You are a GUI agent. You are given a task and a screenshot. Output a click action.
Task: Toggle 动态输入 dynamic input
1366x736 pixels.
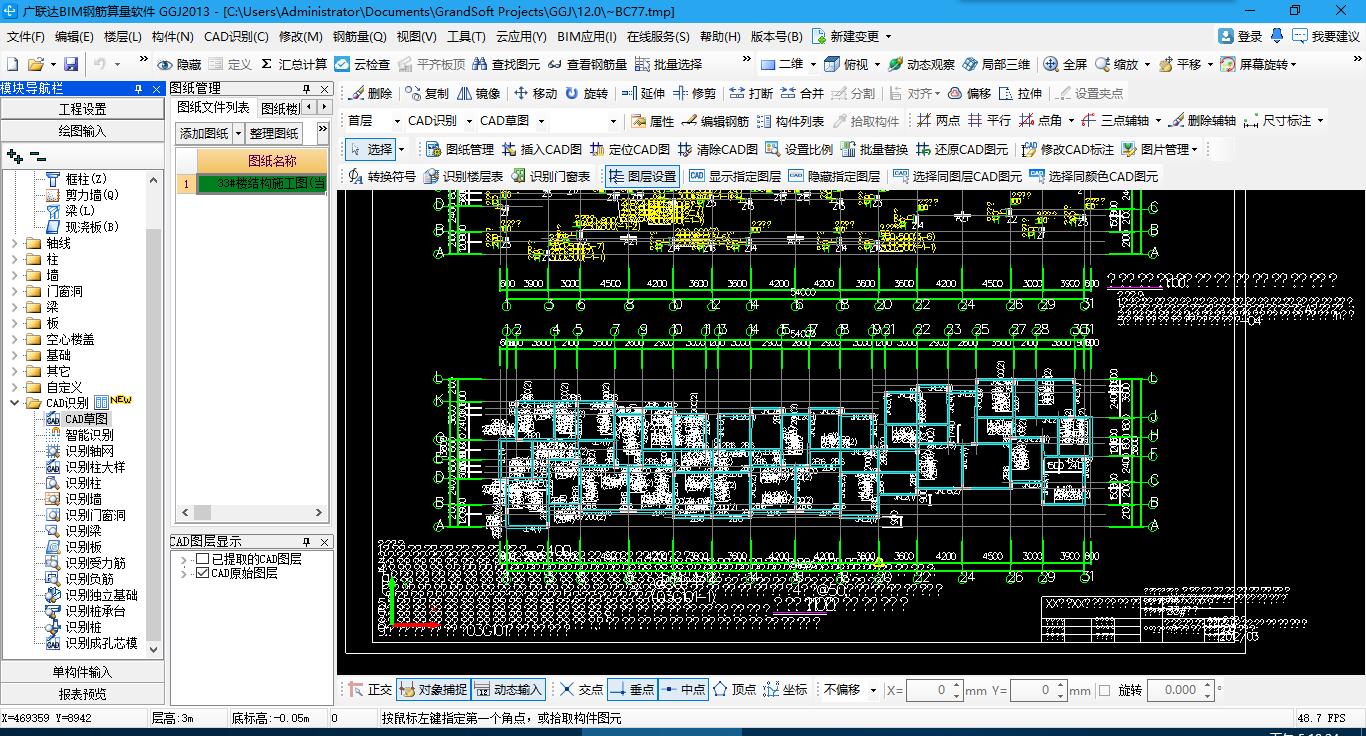508,690
